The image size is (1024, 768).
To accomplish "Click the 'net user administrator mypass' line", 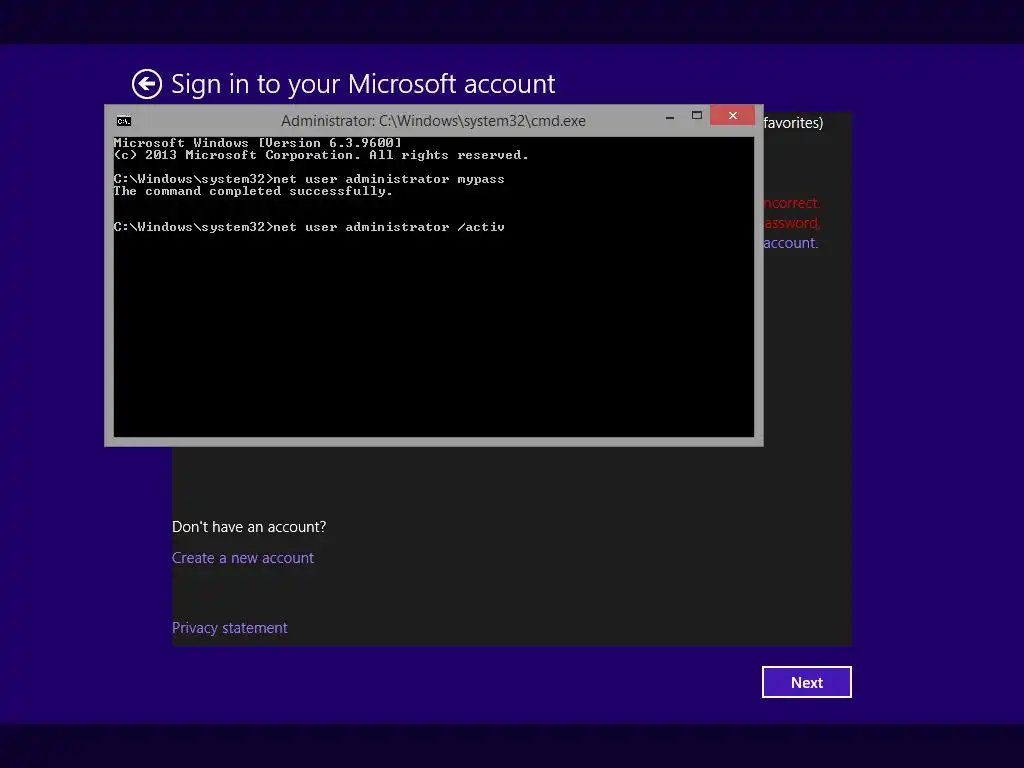I will pyautogui.click(x=309, y=179).
